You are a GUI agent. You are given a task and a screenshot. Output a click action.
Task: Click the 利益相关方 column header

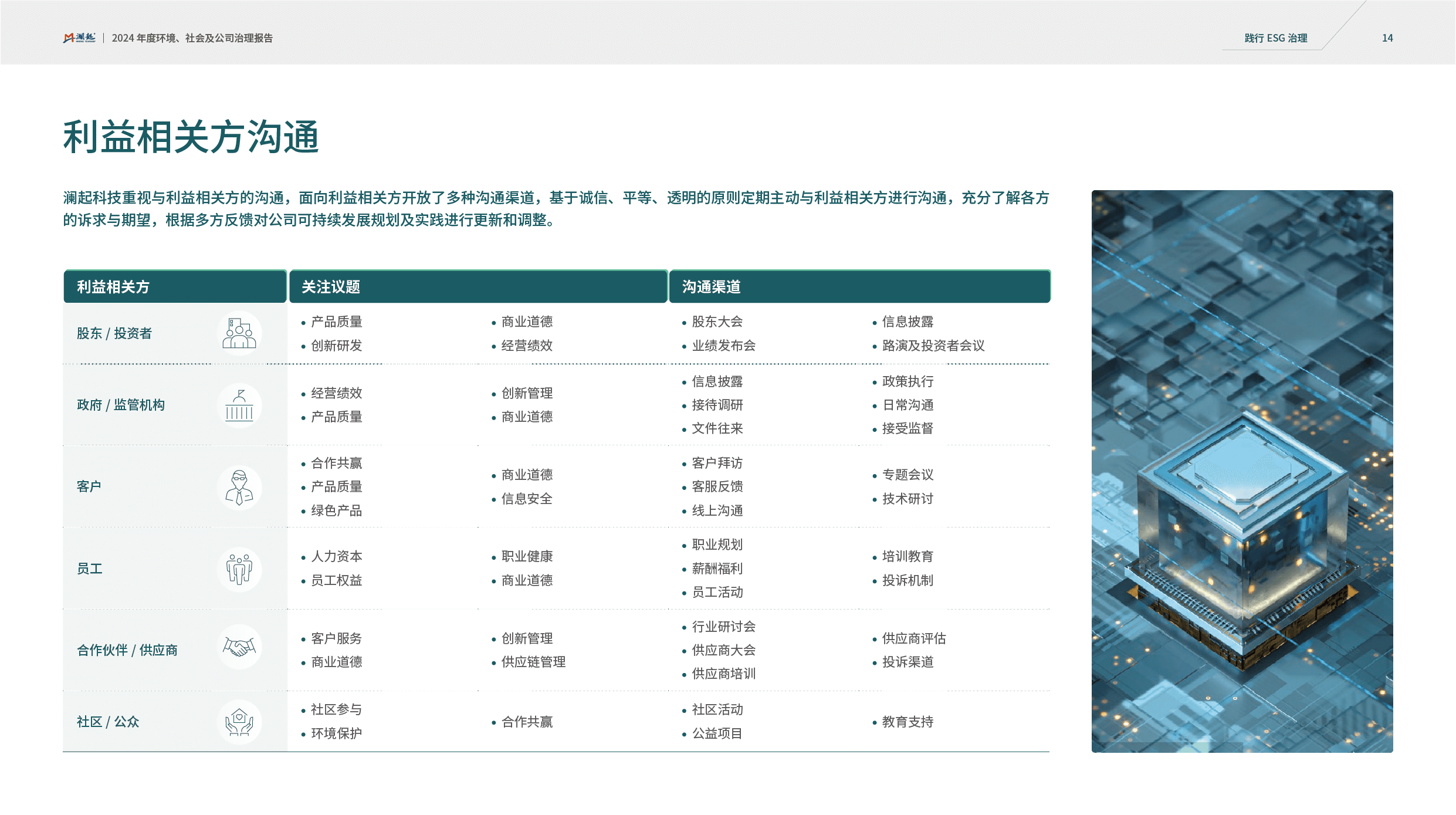(x=113, y=287)
